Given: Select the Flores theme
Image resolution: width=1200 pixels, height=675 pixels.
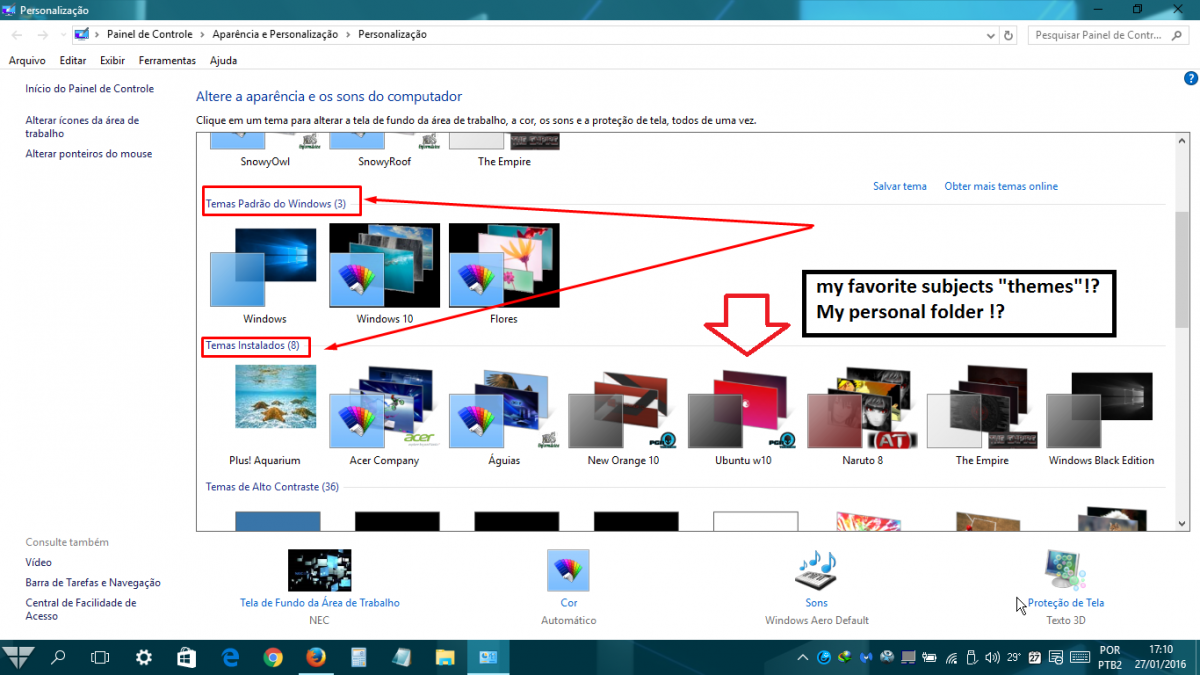Looking at the screenshot, I should pyautogui.click(x=504, y=274).
